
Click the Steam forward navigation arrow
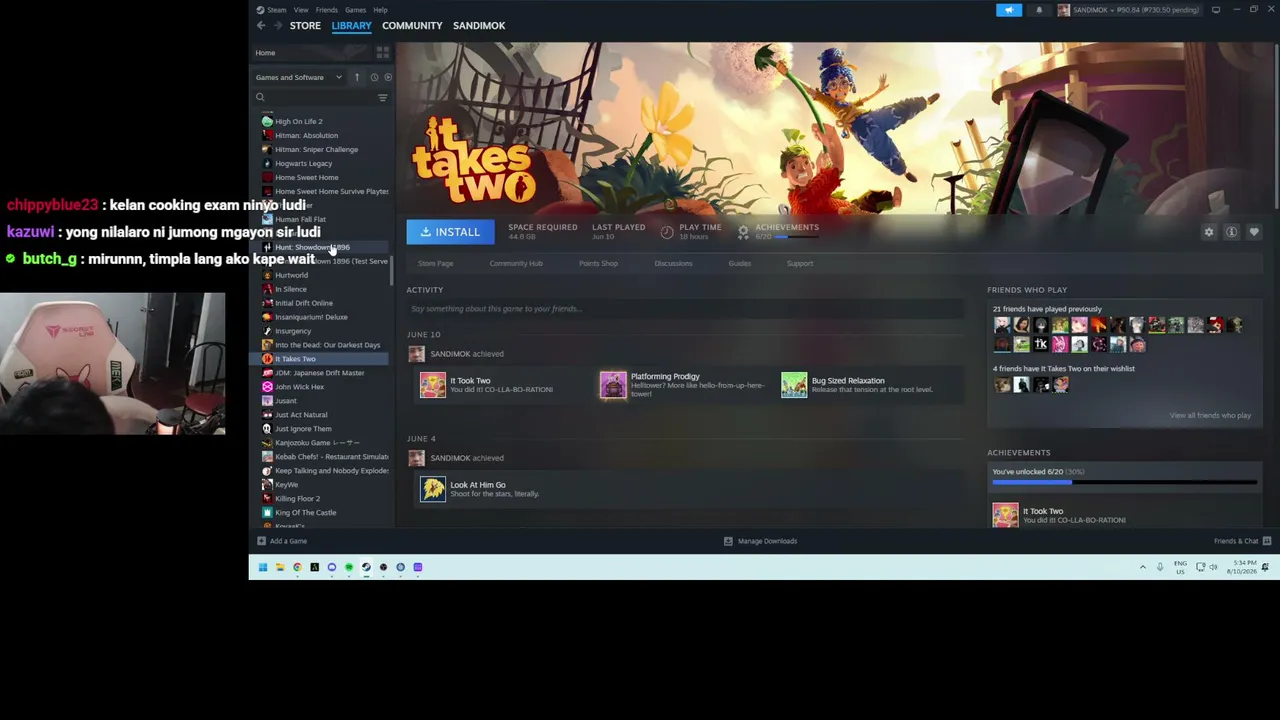pos(276,26)
